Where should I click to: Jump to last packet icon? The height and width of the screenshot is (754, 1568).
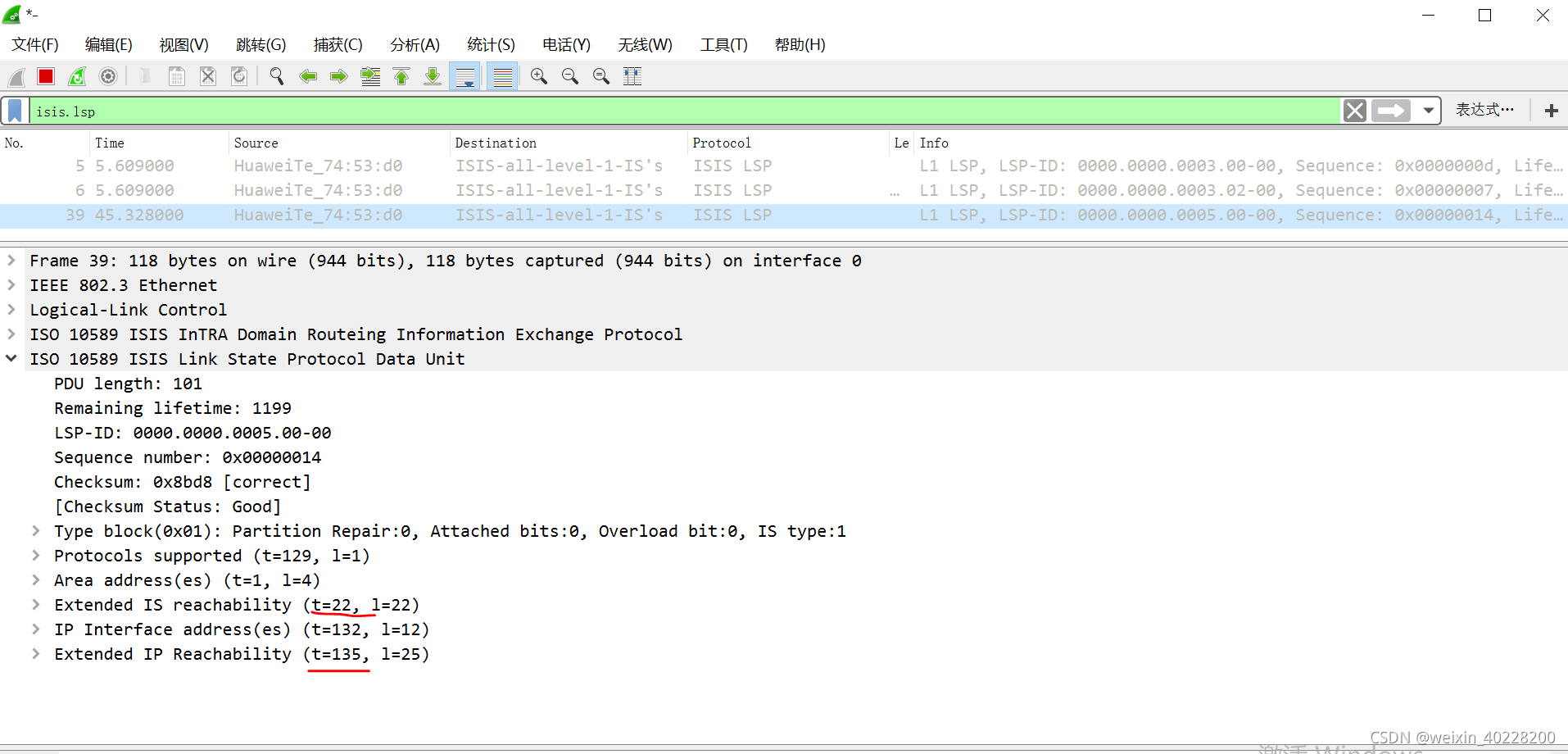[433, 77]
